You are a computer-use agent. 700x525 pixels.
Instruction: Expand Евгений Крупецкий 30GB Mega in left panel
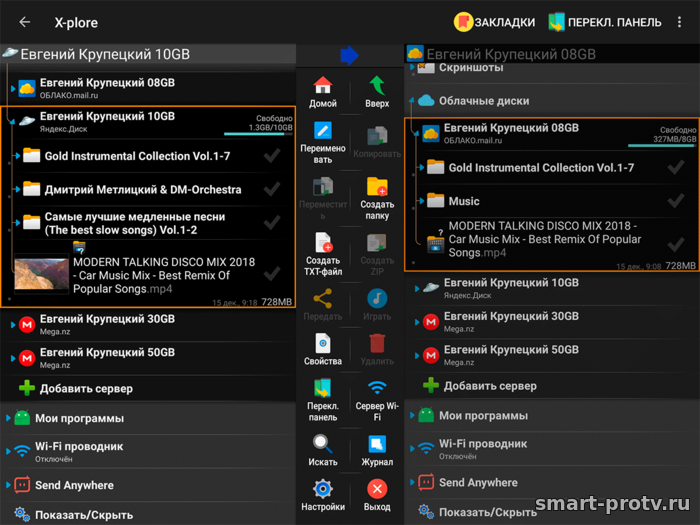[x=10, y=325]
